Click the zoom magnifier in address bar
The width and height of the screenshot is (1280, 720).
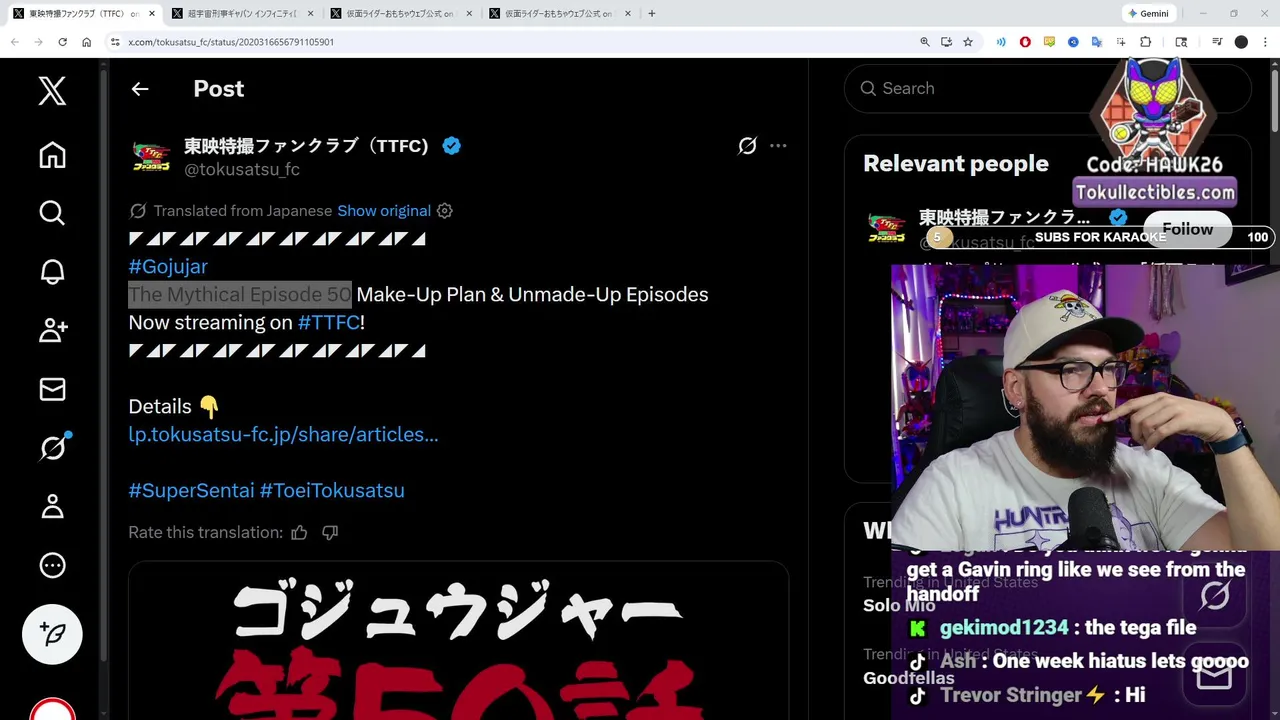[925, 42]
